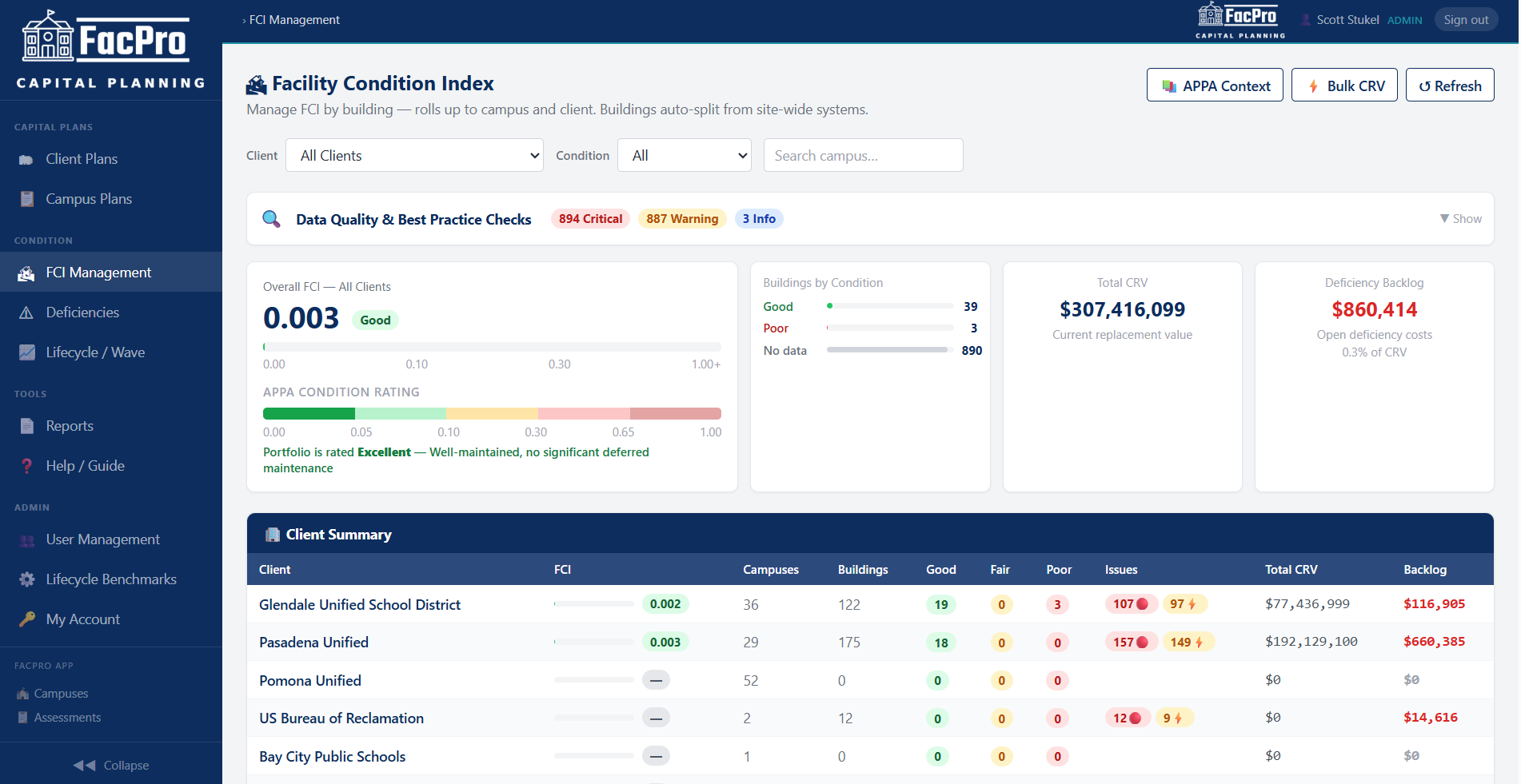The image size is (1521, 784).
Task: Click Glendale's 0.002 FCI badge
Action: (665, 604)
